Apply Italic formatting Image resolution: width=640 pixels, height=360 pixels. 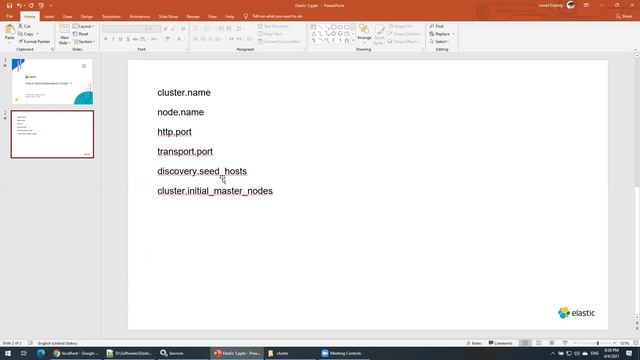pyautogui.click(x=113, y=39)
